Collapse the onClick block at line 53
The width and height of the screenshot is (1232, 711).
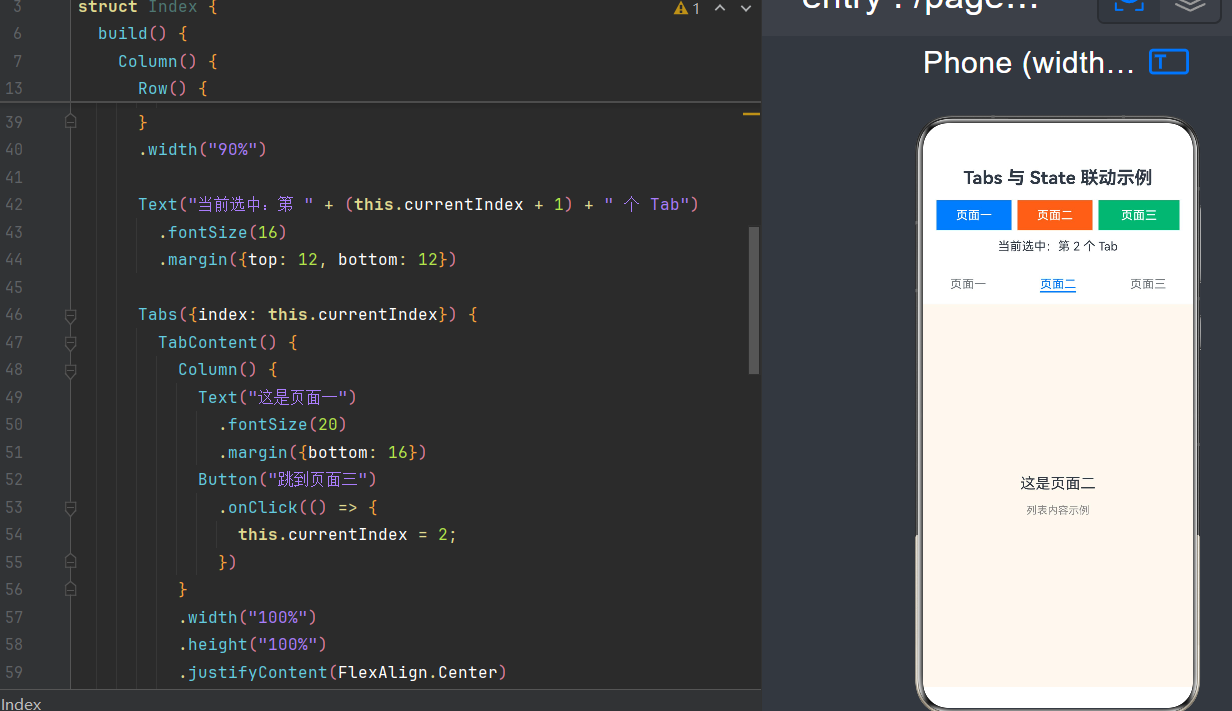(x=70, y=508)
